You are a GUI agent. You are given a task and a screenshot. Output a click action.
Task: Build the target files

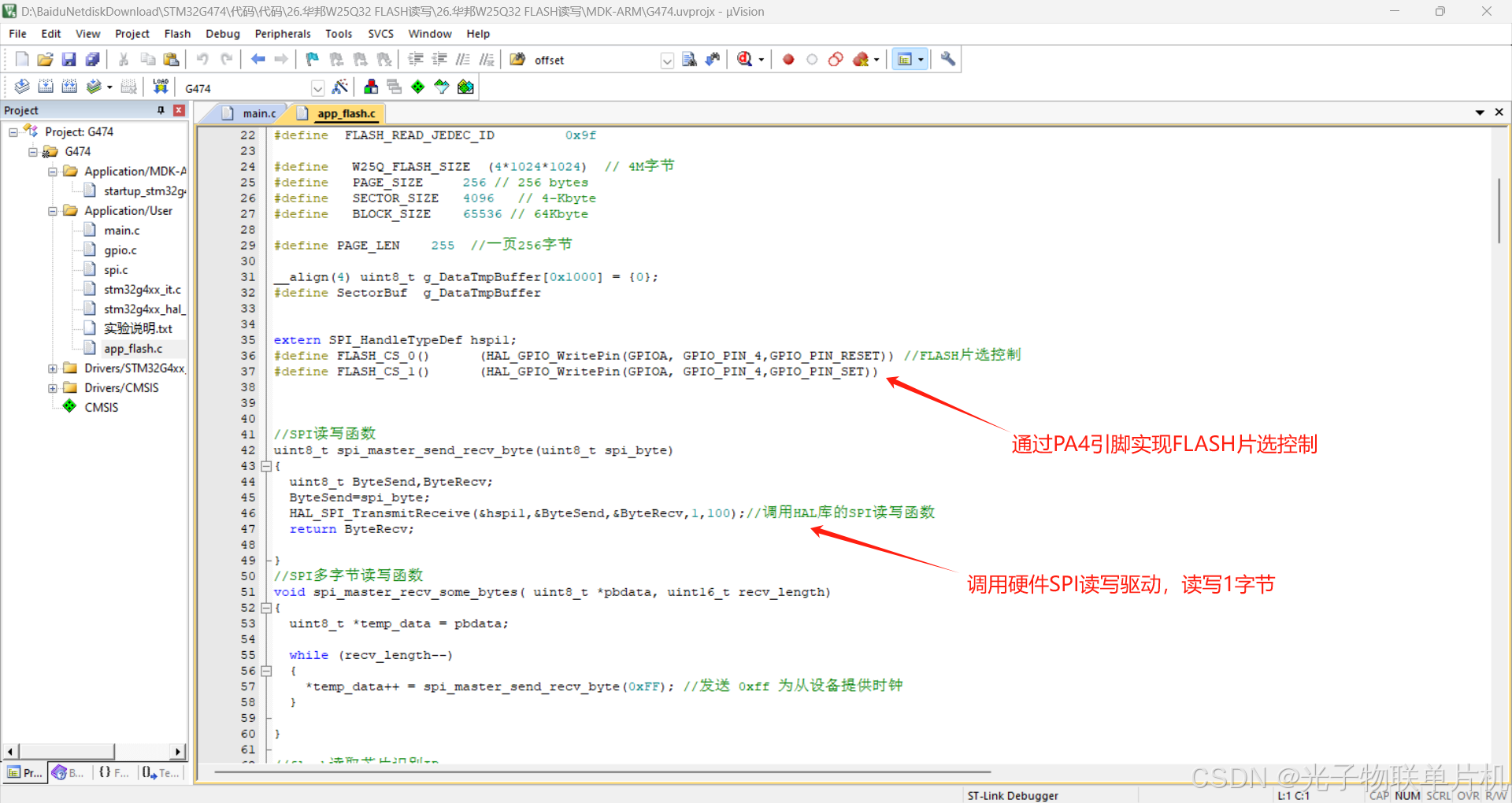(x=46, y=87)
